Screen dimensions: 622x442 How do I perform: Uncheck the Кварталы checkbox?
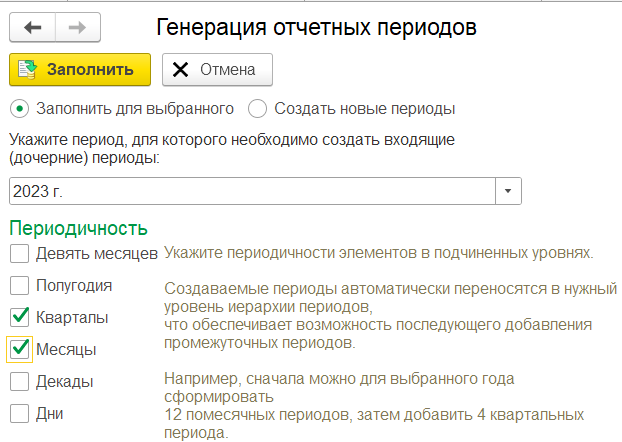point(19,317)
